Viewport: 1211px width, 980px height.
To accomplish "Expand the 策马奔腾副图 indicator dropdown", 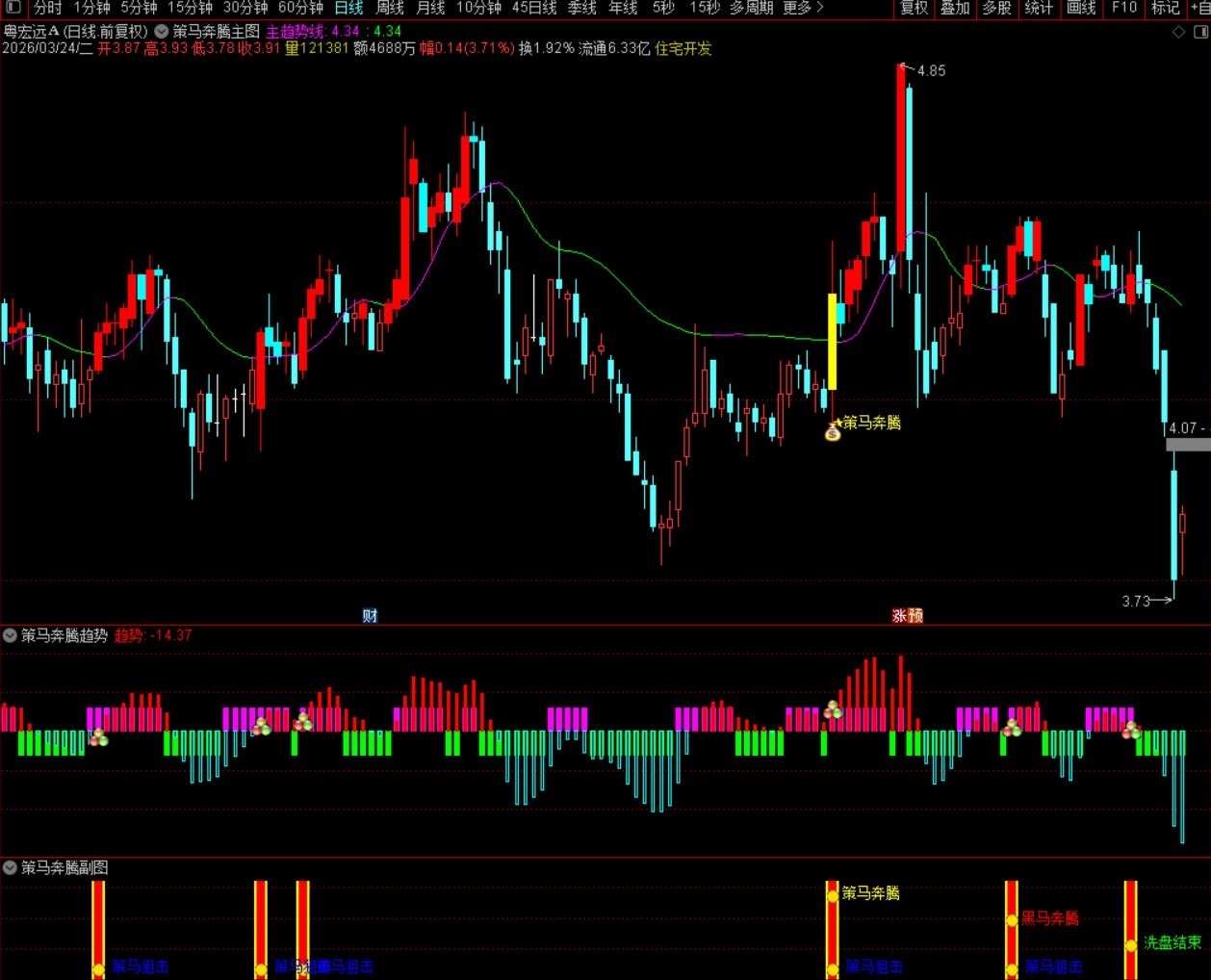I will (x=10, y=867).
